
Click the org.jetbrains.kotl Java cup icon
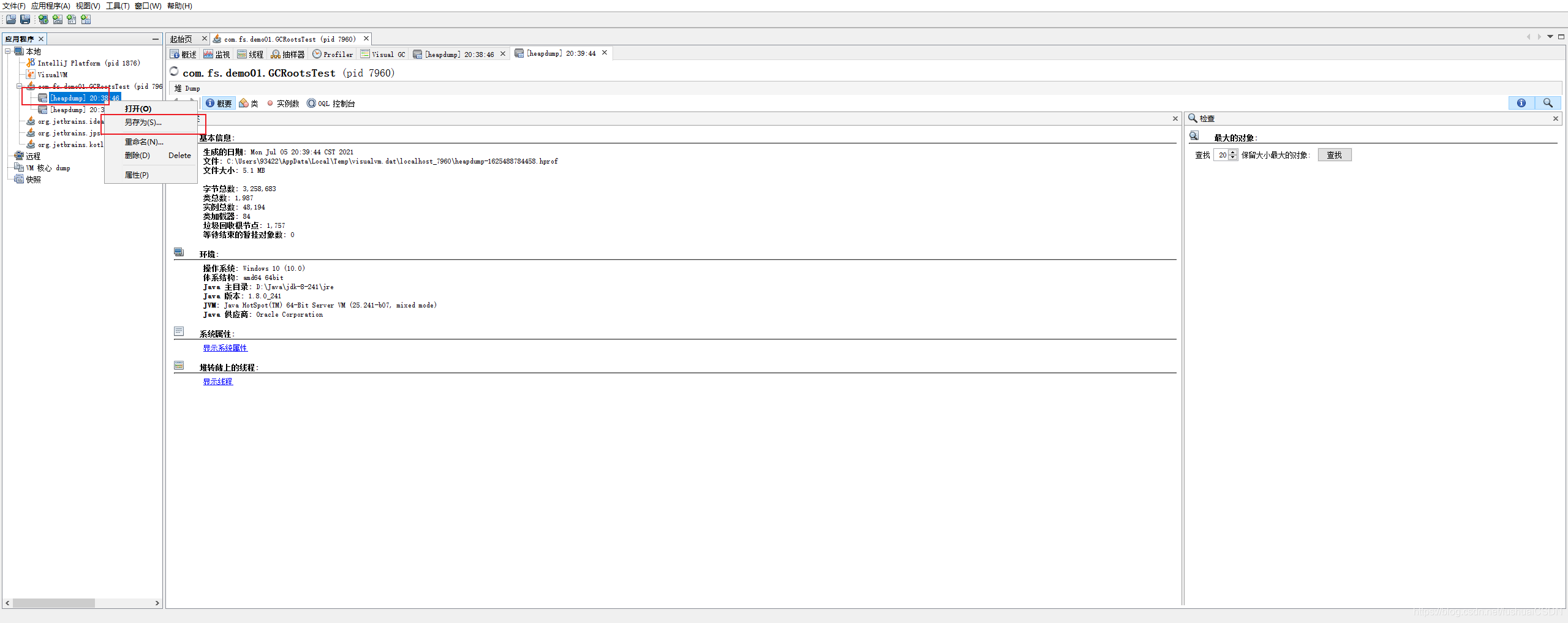(x=31, y=145)
